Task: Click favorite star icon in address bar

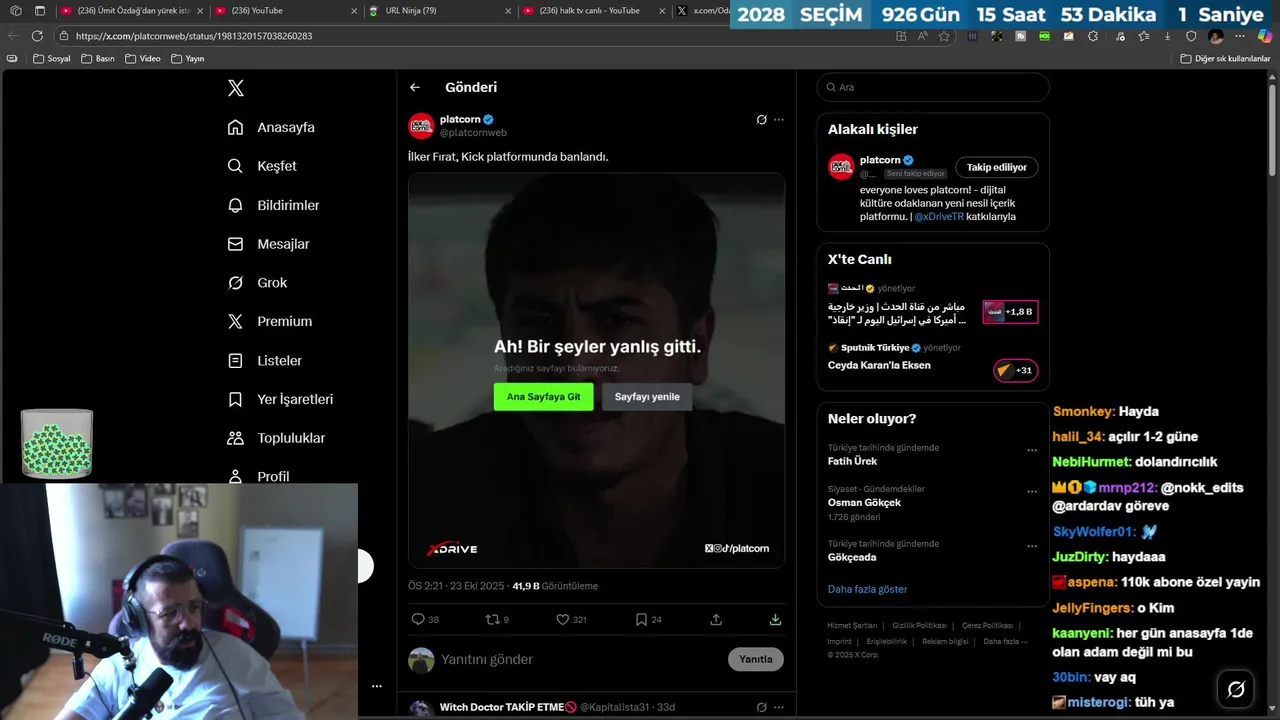Action: tap(944, 36)
